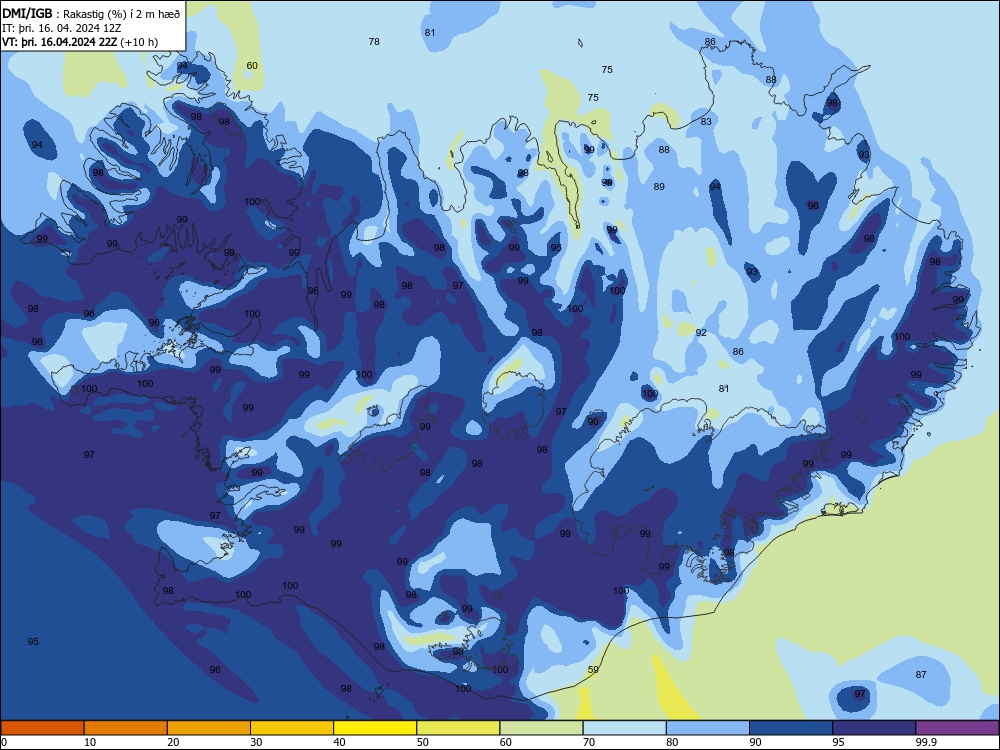Screen dimensions: 1000x750
Task: Click the legend tick label '30'
Action: (256, 742)
